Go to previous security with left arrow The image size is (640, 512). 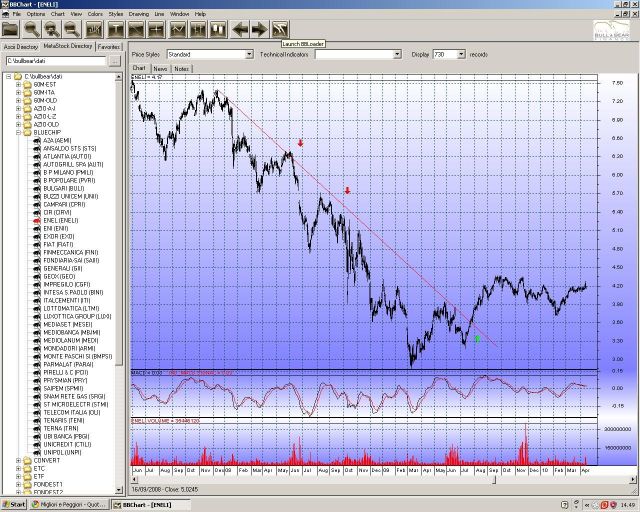(x=240, y=29)
